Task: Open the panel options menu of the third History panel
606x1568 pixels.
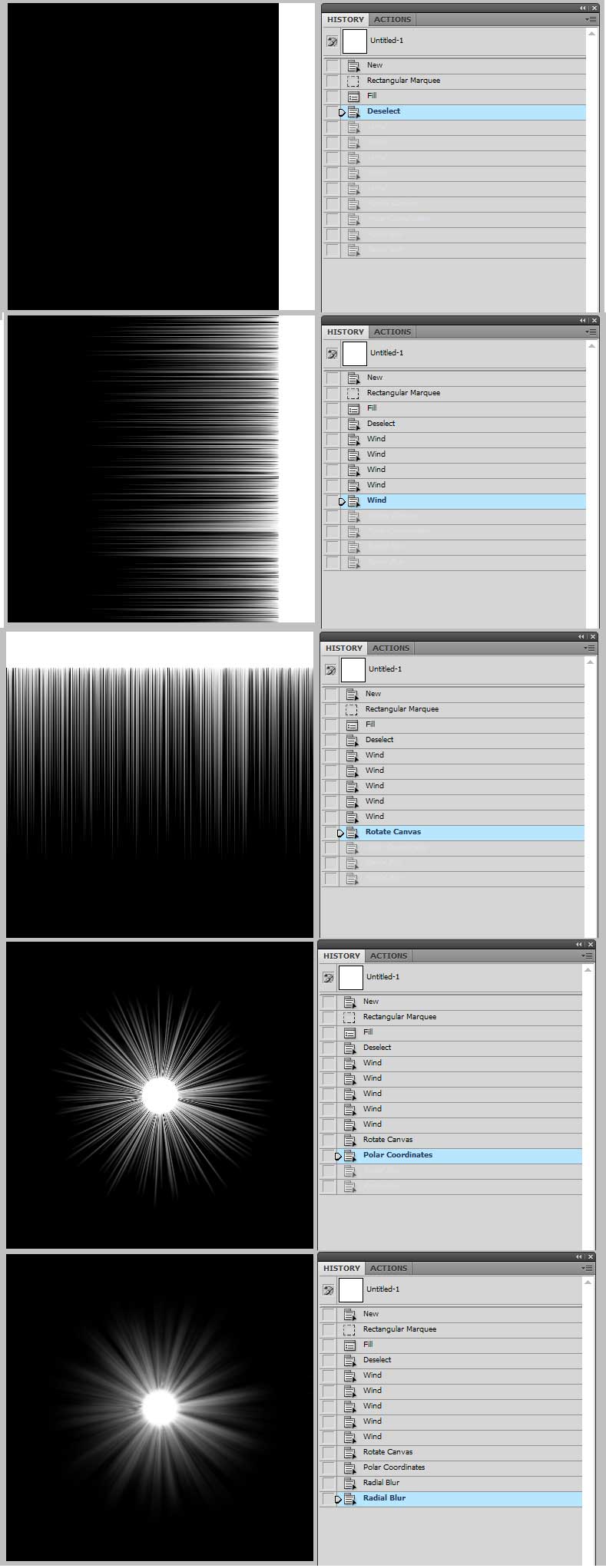Action: (588, 649)
